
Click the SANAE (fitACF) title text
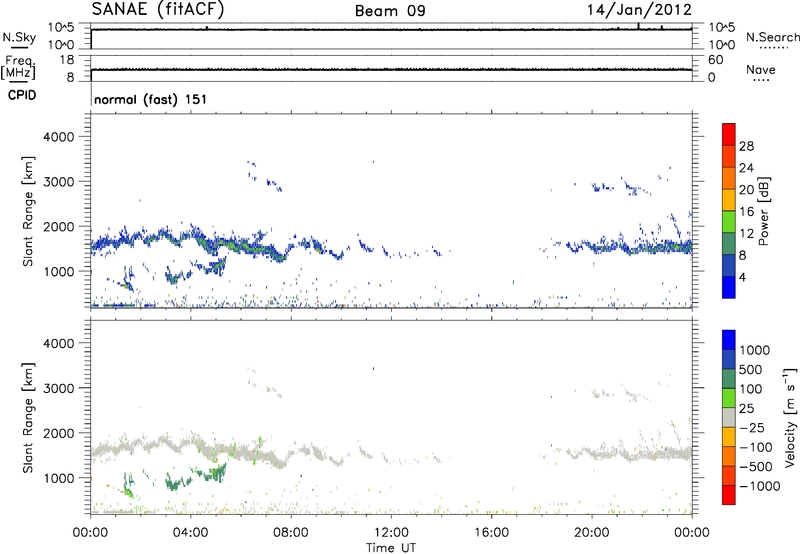pyautogui.click(x=157, y=9)
